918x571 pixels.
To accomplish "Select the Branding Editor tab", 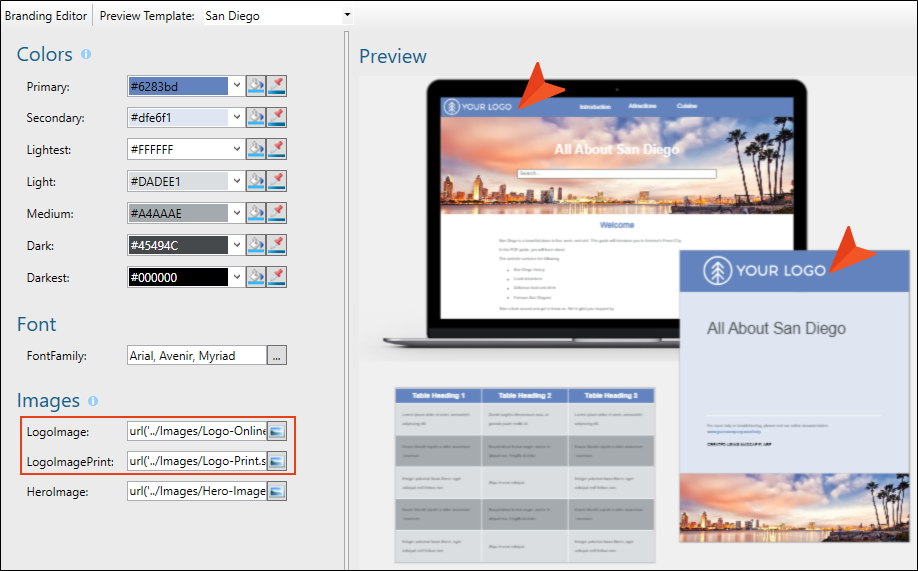I will click(46, 16).
